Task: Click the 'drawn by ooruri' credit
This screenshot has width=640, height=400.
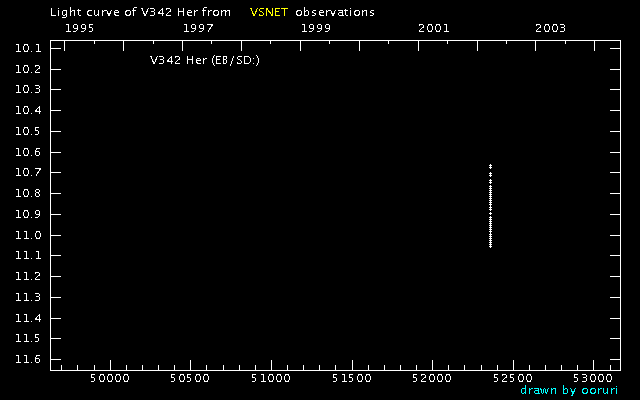Action: coord(569,390)
